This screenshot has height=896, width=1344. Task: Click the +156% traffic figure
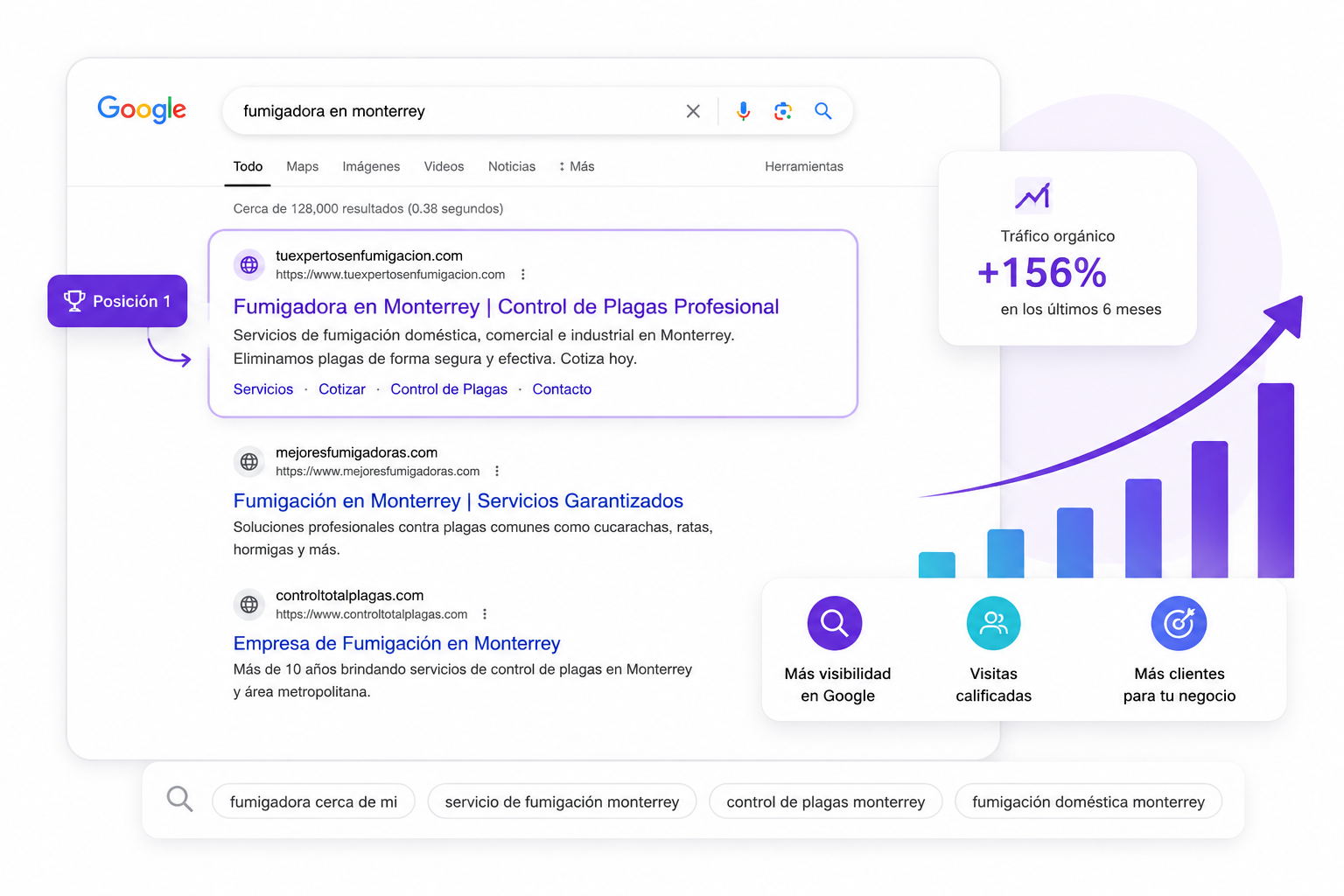click(x=1042, y=273)
